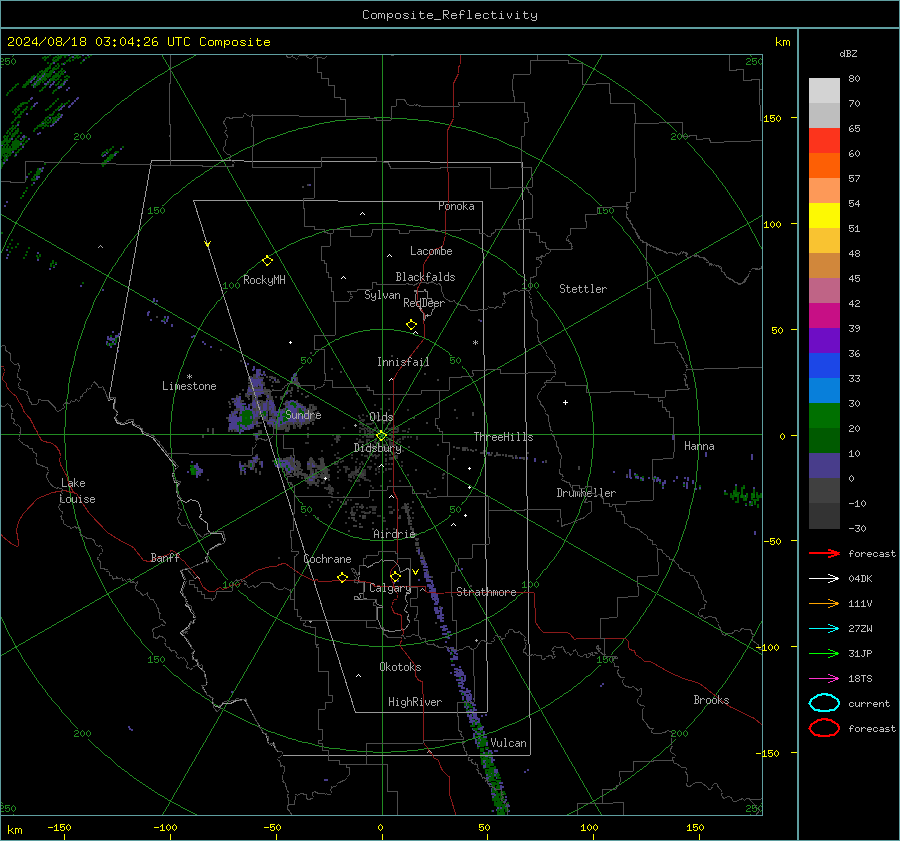Click the Composite_Reflectivity title
900x841 pixels.
point(450,15)
